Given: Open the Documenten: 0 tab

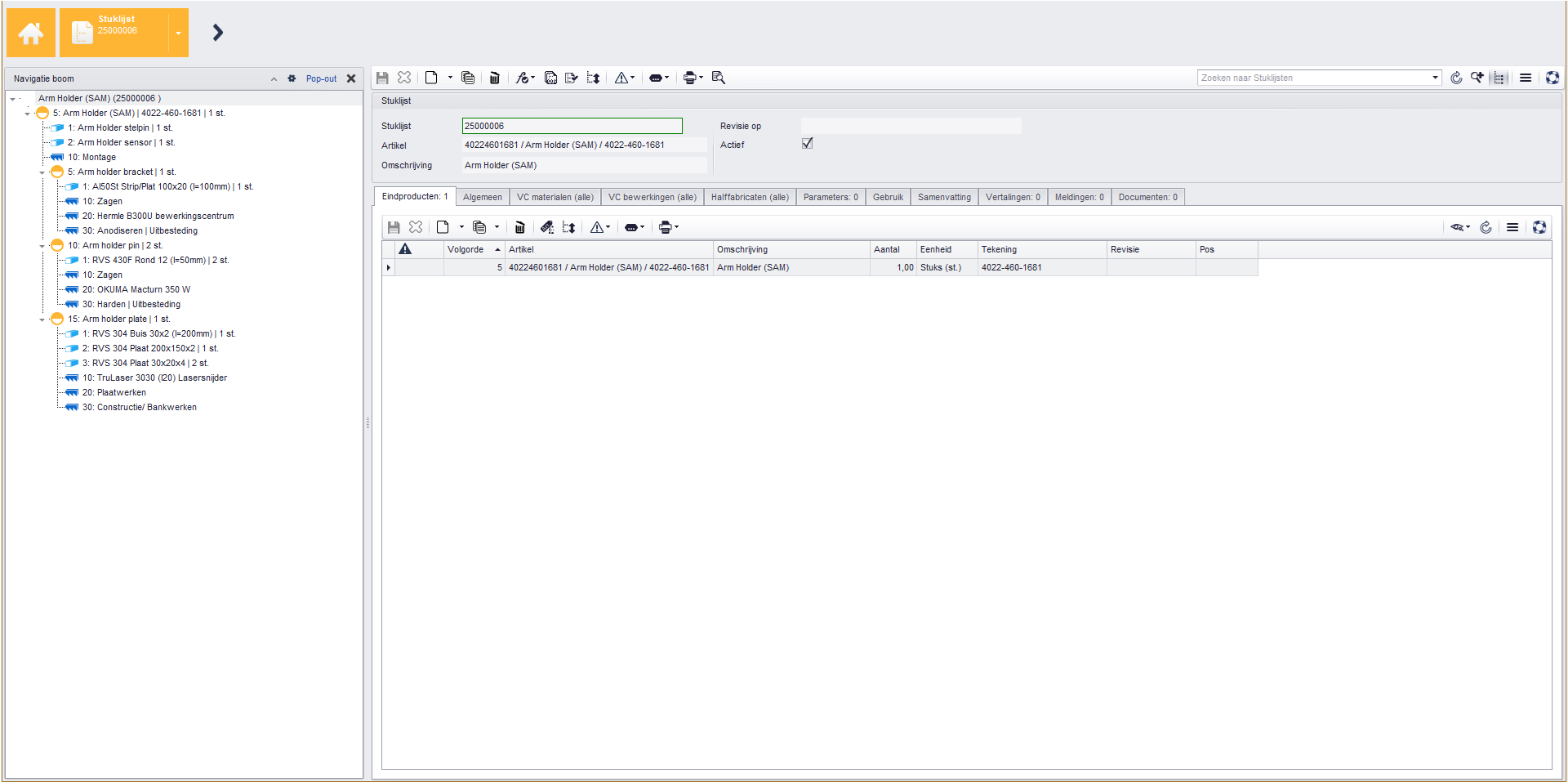Looking at the screenshot, I should (1147, 198).
